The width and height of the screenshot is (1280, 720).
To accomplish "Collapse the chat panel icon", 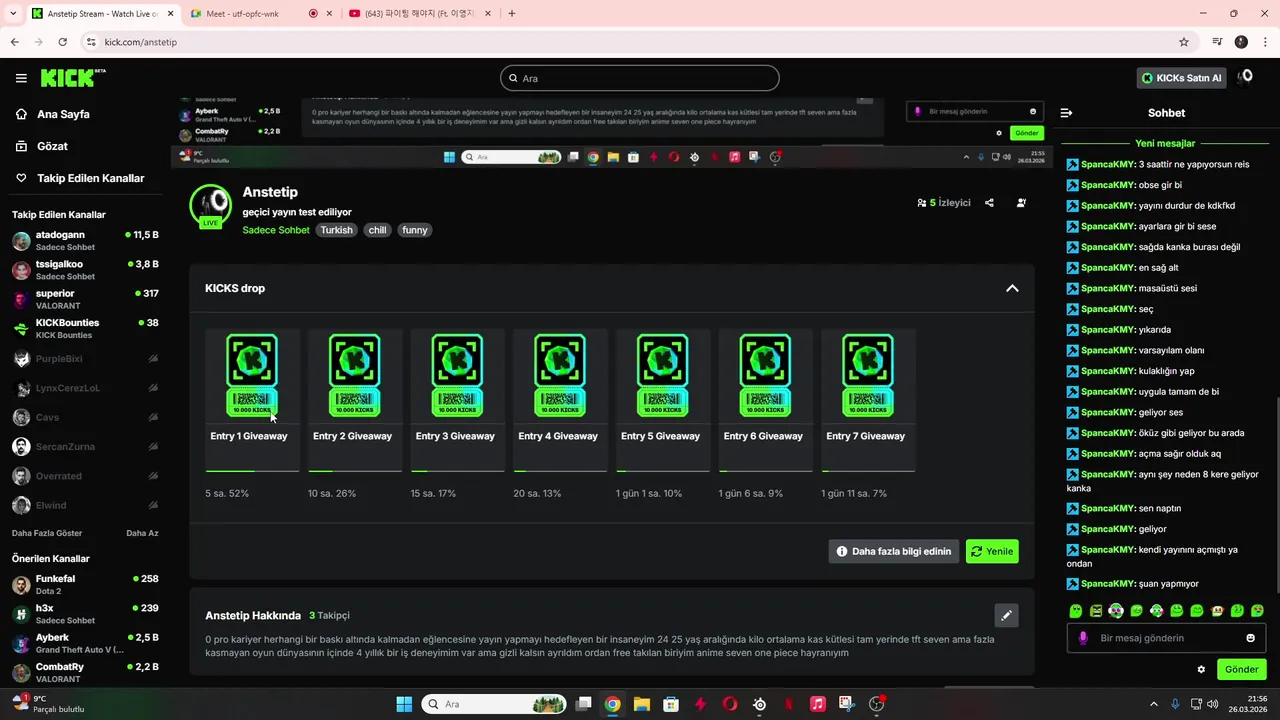I will coord(1066,113).
